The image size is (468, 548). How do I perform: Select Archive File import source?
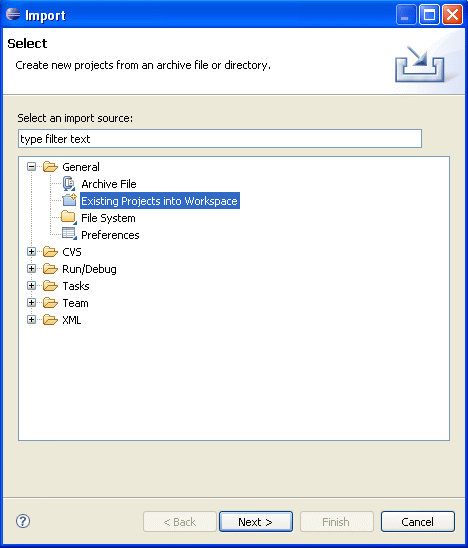[x=109, y=184]
